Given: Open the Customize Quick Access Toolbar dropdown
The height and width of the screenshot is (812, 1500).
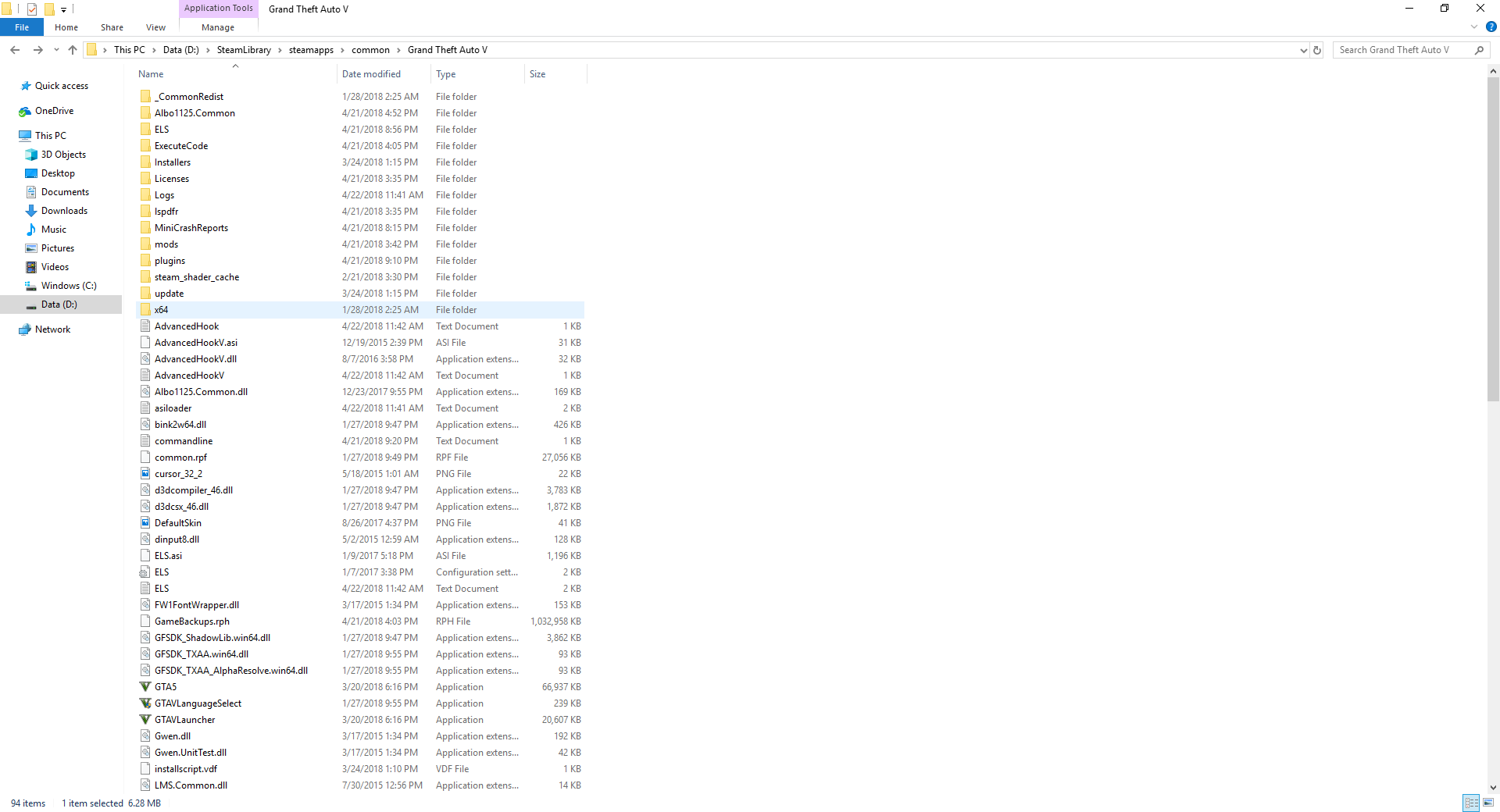Looking at the screenshot, I should (x=64, y=10).
